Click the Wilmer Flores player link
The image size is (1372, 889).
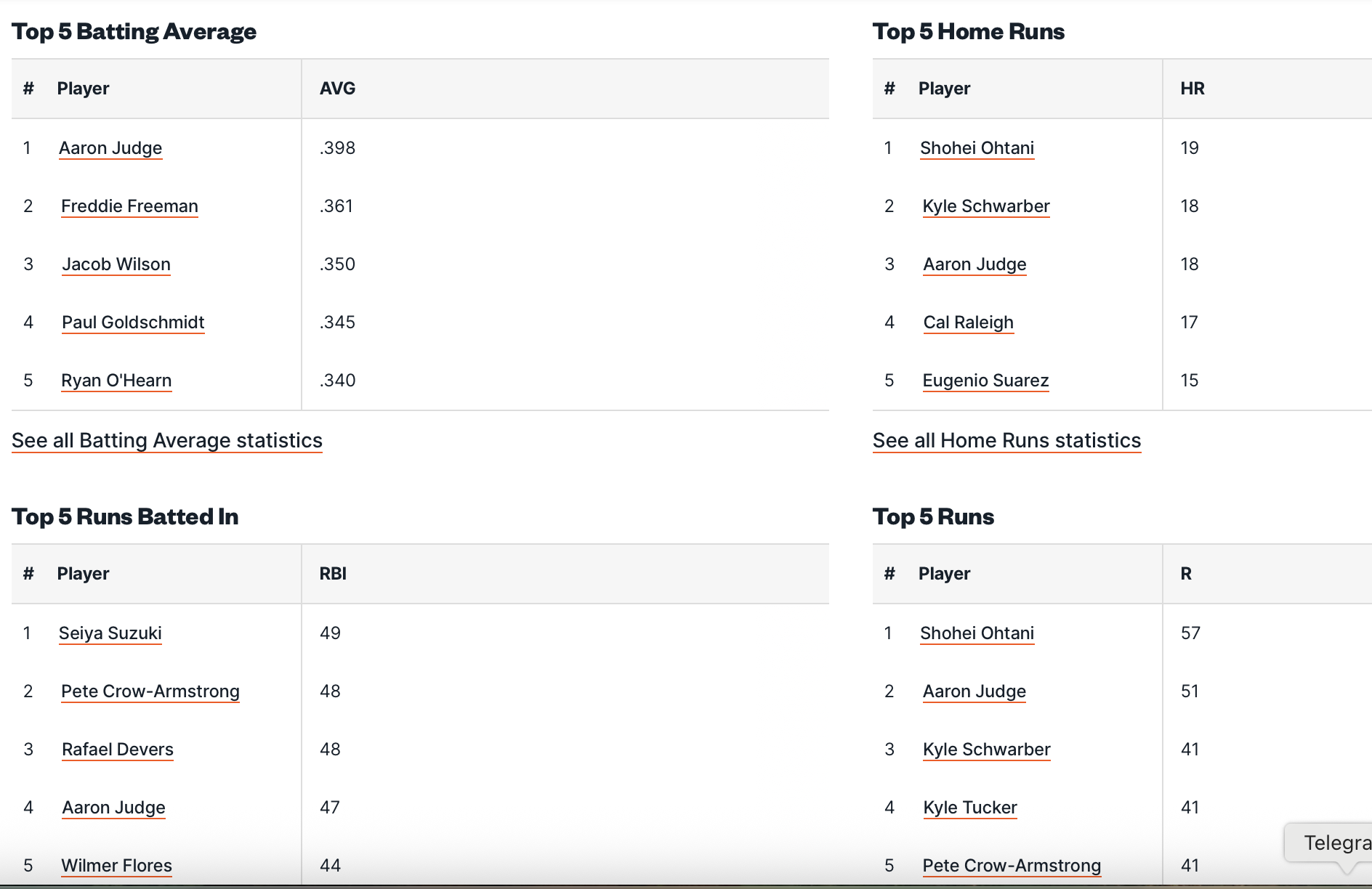pyautogui.click(x=116, y=866)
